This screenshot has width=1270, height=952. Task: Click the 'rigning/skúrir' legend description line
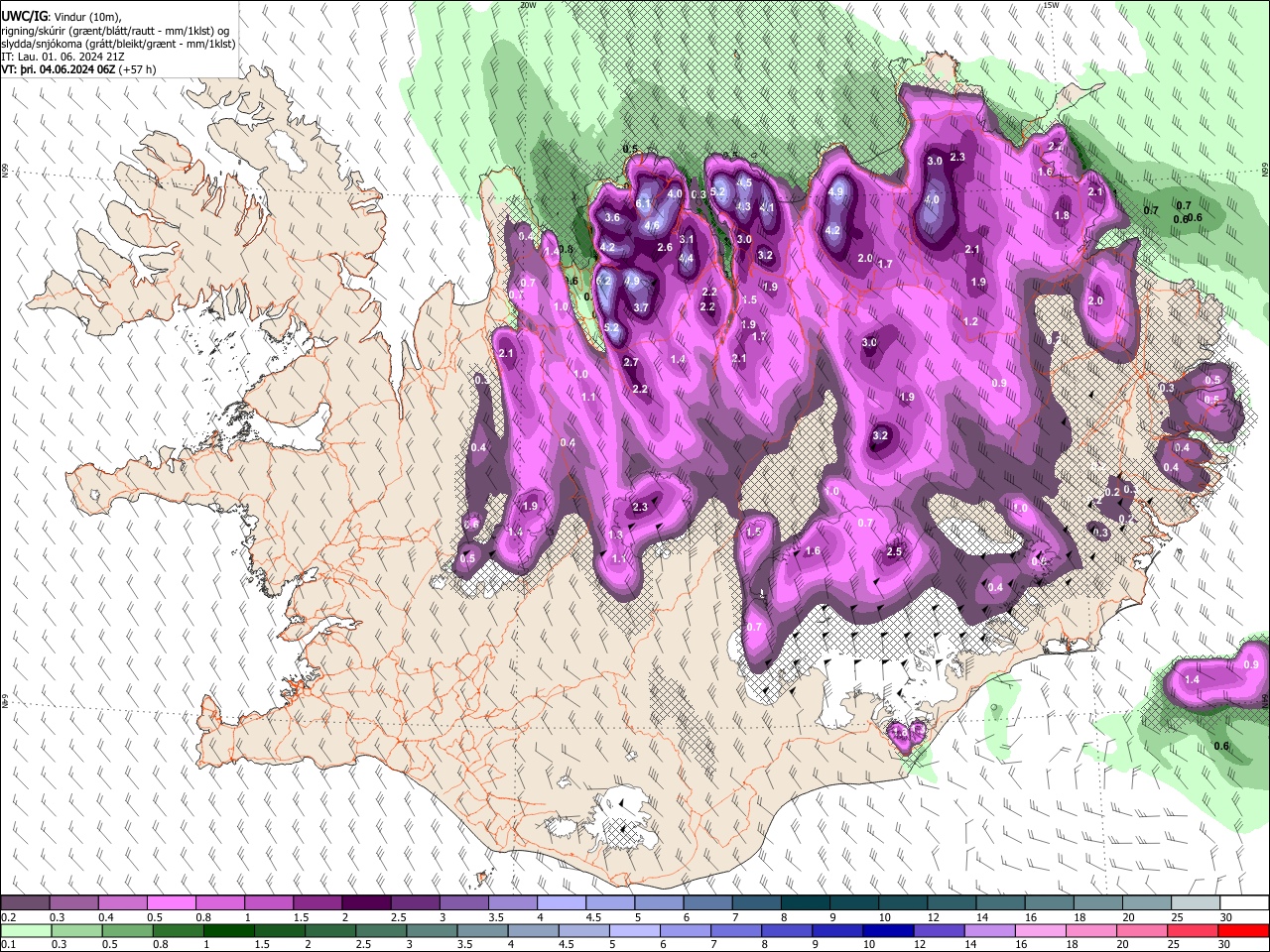click(115, 30)
